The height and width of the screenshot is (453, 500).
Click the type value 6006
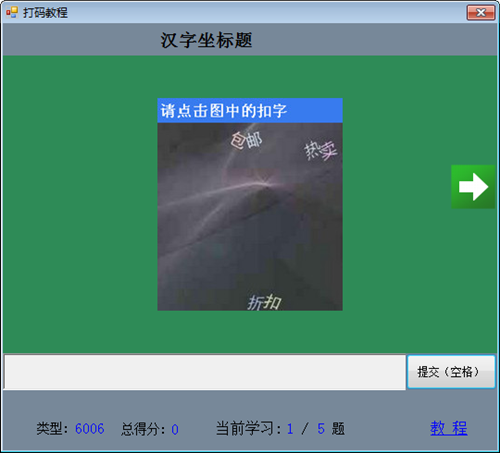point(89,429)
